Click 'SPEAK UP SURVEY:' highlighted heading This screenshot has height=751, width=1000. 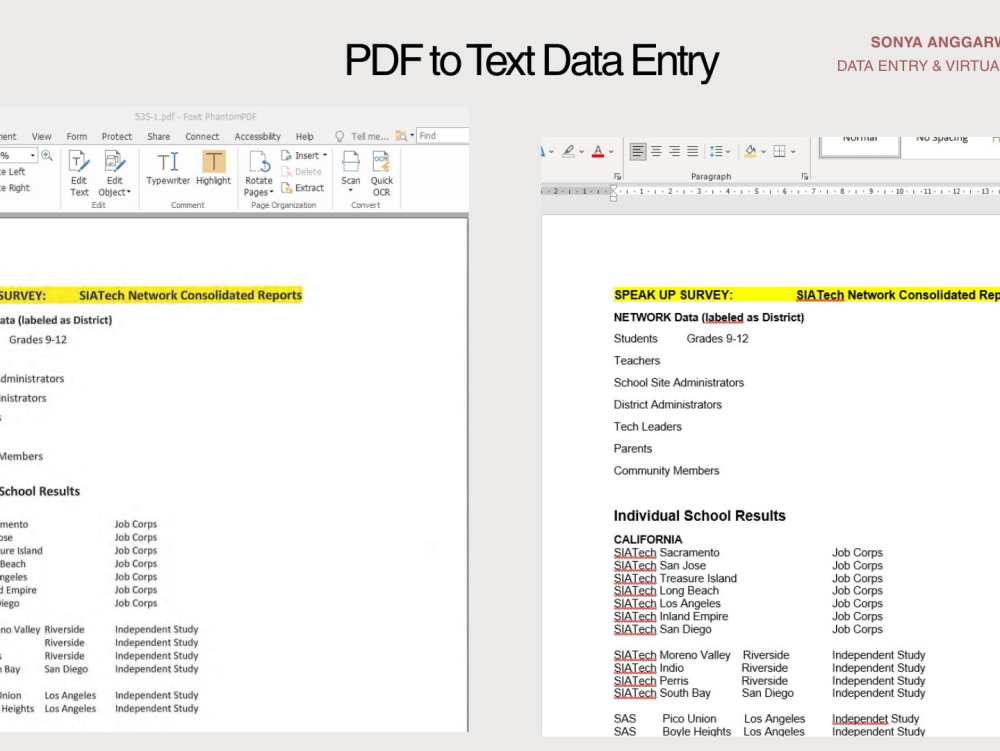click(673, 295)
